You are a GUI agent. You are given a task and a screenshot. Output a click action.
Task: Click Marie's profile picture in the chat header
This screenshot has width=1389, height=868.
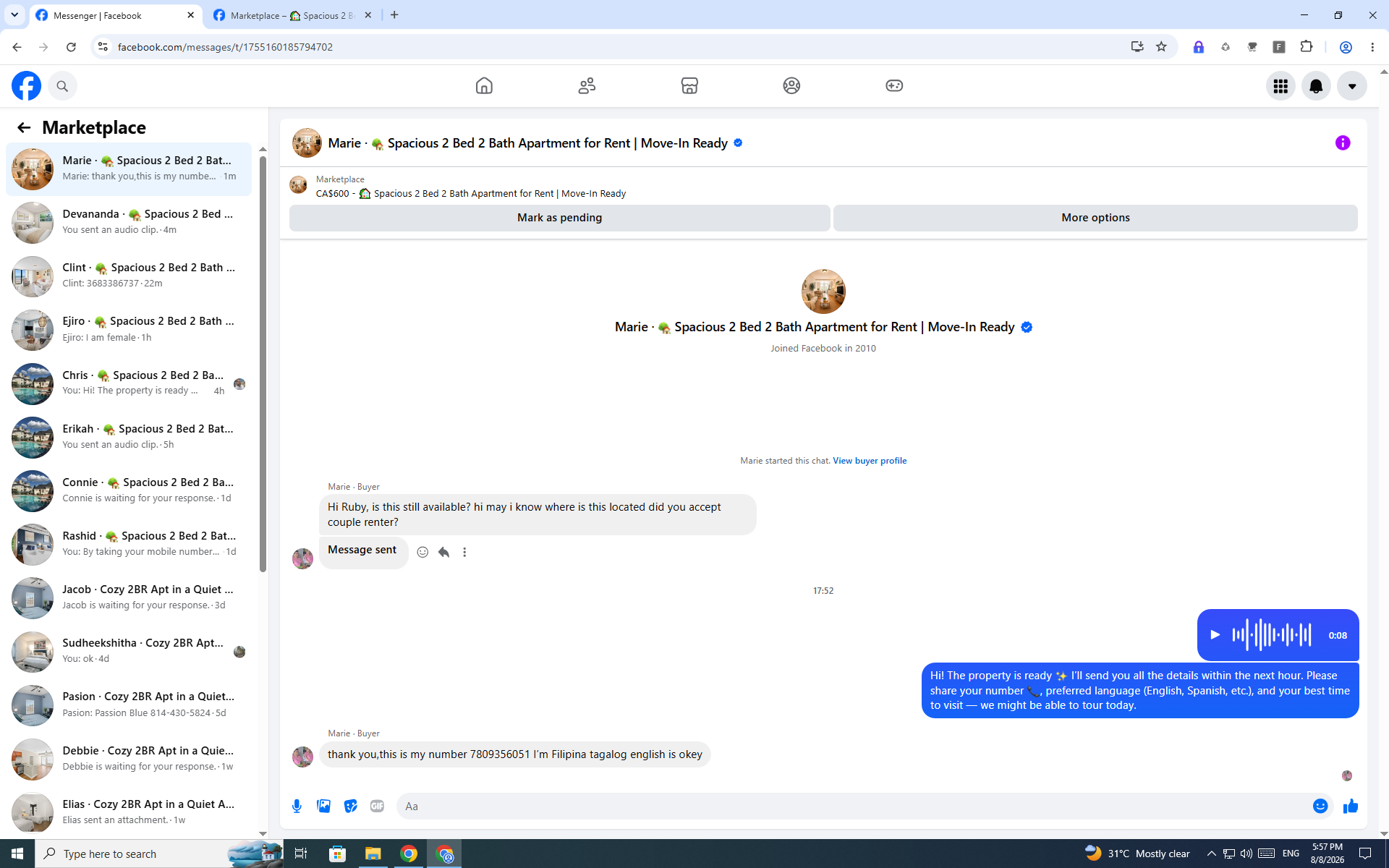pos(307,143)
